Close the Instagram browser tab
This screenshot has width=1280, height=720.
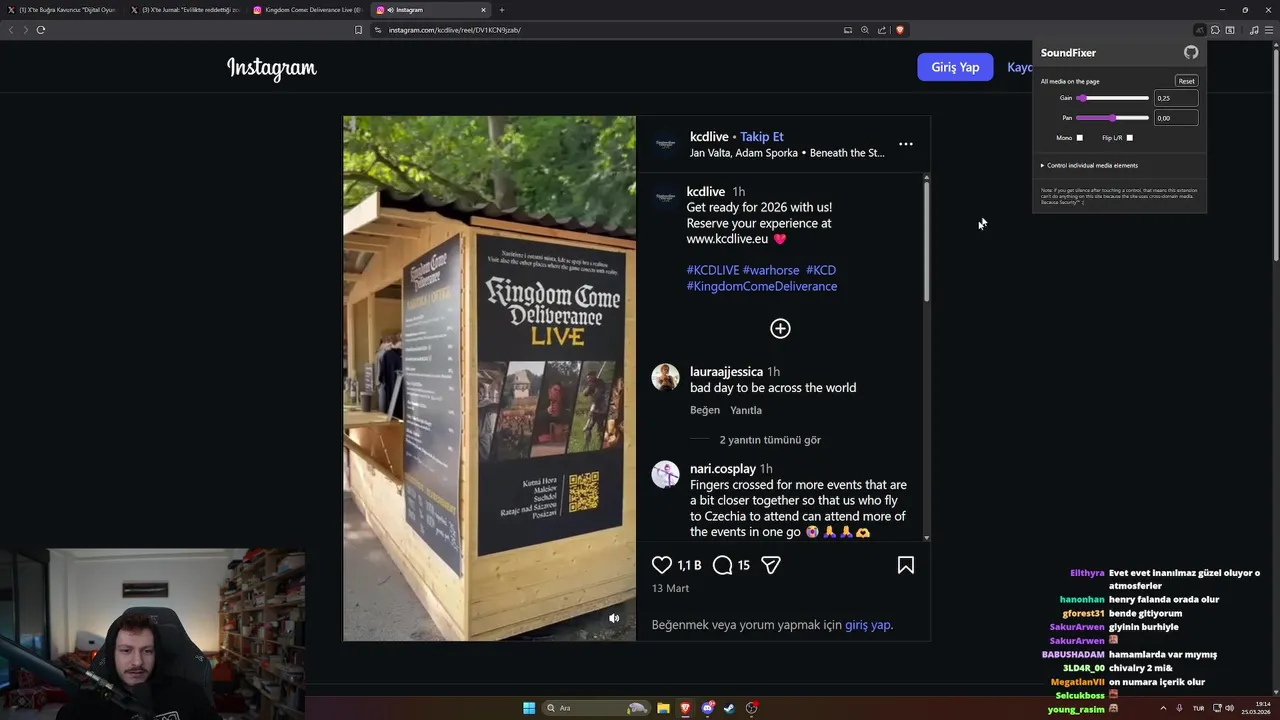[483, 10]
